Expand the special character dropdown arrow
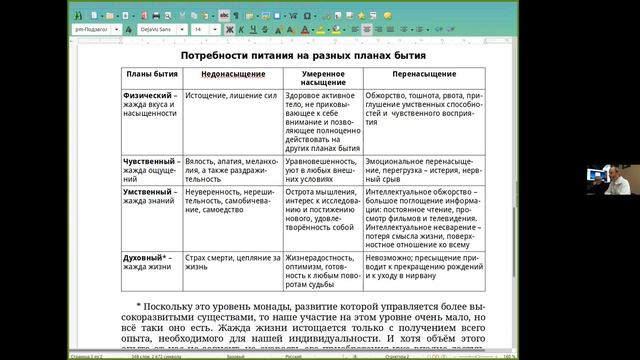This screenshot has height=360, width=640. 315,16
